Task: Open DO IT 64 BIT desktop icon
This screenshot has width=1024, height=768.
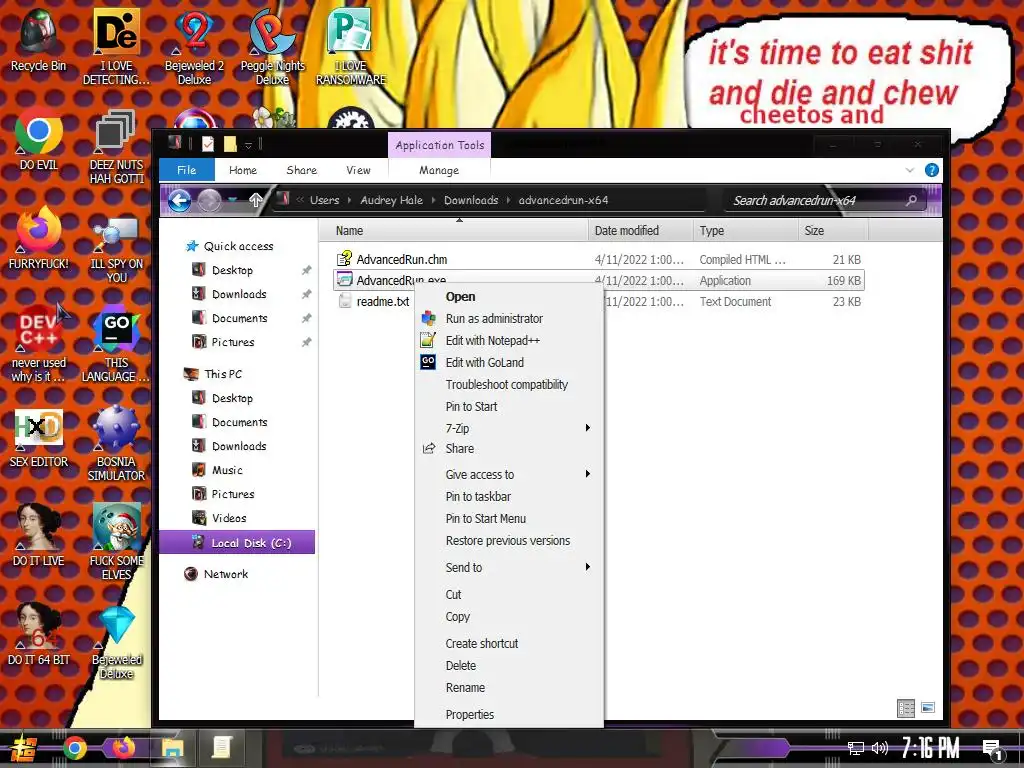Action: (x=39, y=634)
